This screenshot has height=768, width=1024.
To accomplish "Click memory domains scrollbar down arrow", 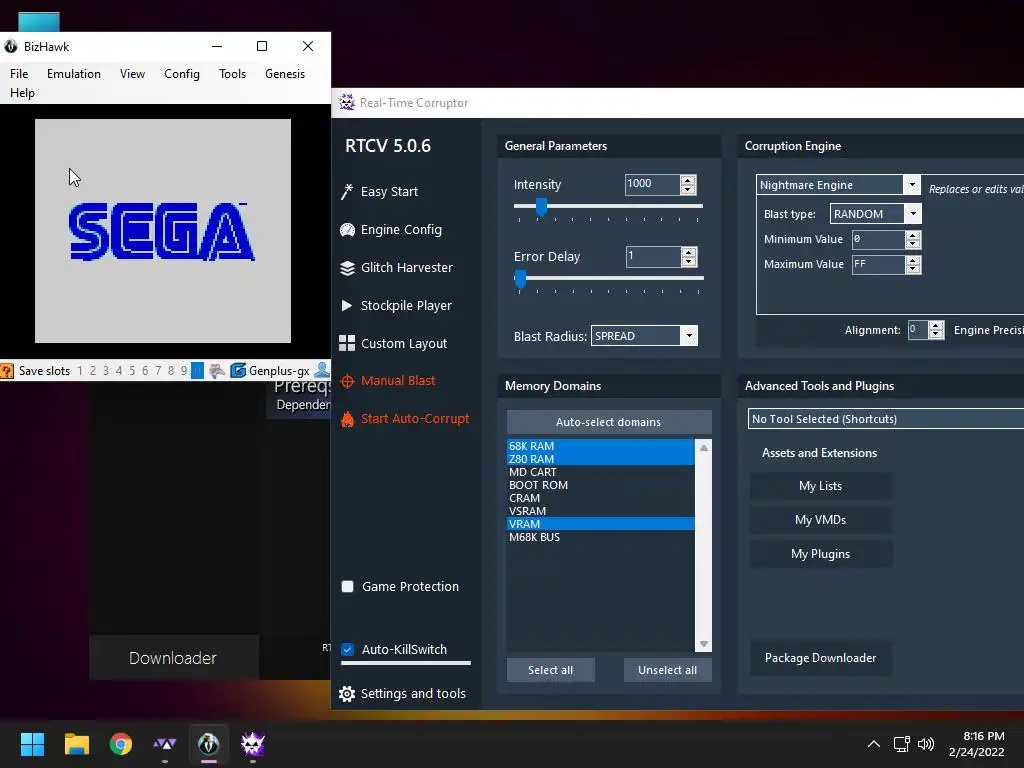I will click(x=703, y=644).
